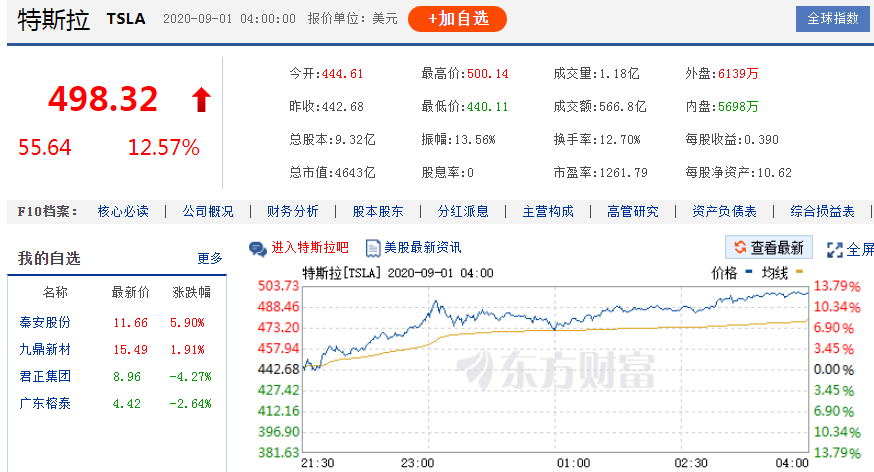874x472 pixels.
Task: Click the document icon beside 美股最新资讯
Action: tap(373, 248)
